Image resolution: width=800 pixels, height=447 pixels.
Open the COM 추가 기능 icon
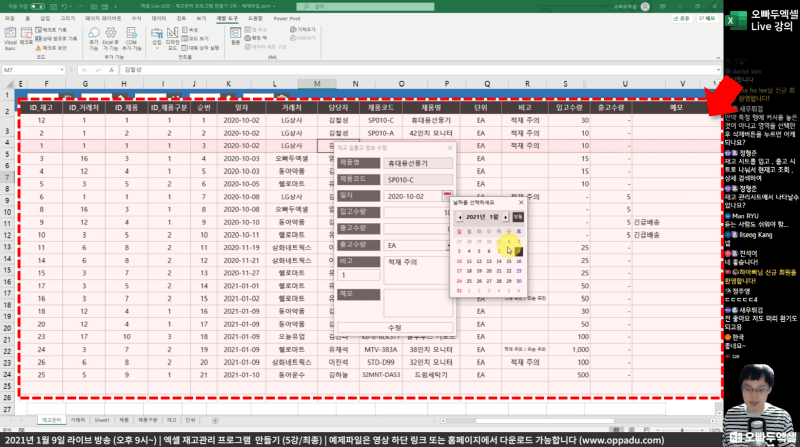[x=130, y=41]
